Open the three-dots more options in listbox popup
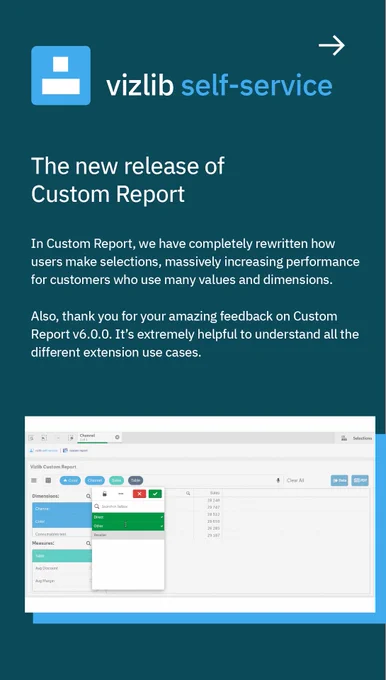Screen dimensions: 386x680 click(121, 494)
